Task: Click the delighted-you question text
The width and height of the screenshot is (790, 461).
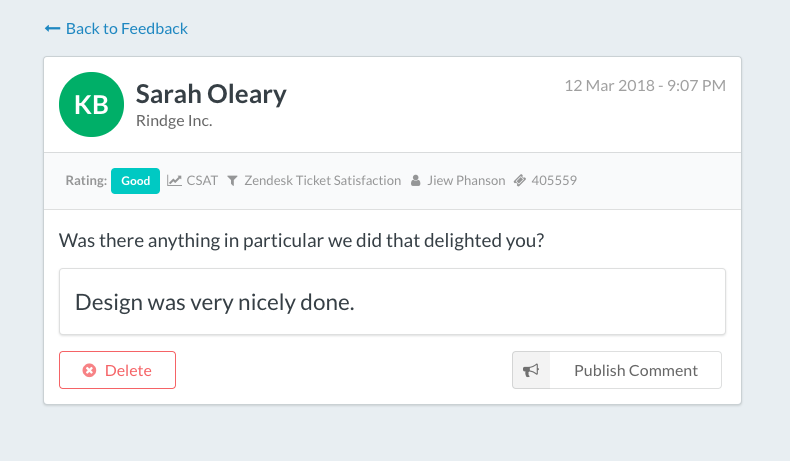Action: click(x=303, y=240)
